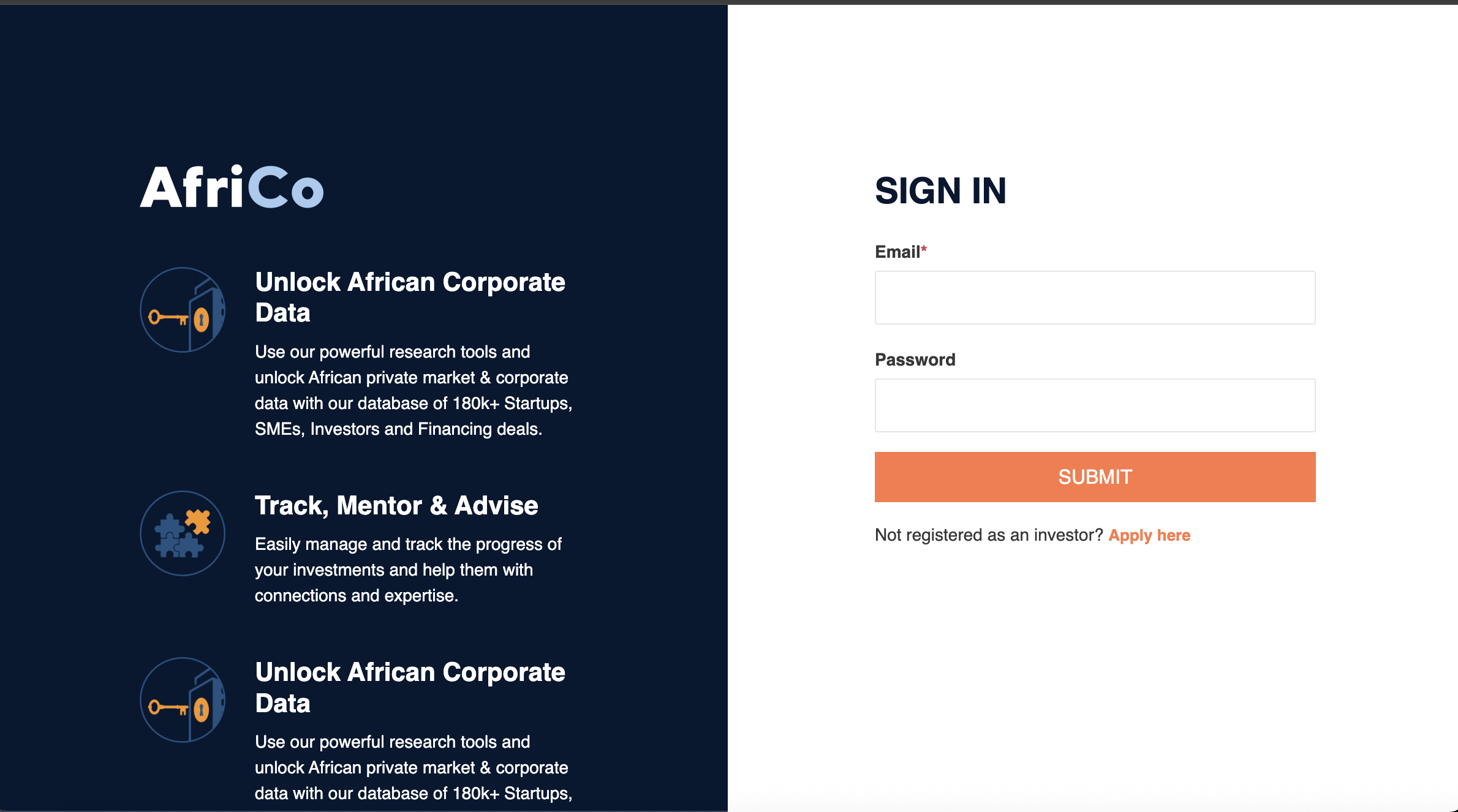Click the lower key unlock data icon
1458x812 pixels.
[x=182, y=699]
